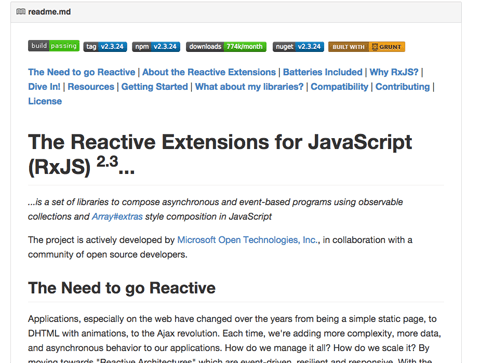
Task: Click the tag v2.3.24 badge
Action: [105, 47]
